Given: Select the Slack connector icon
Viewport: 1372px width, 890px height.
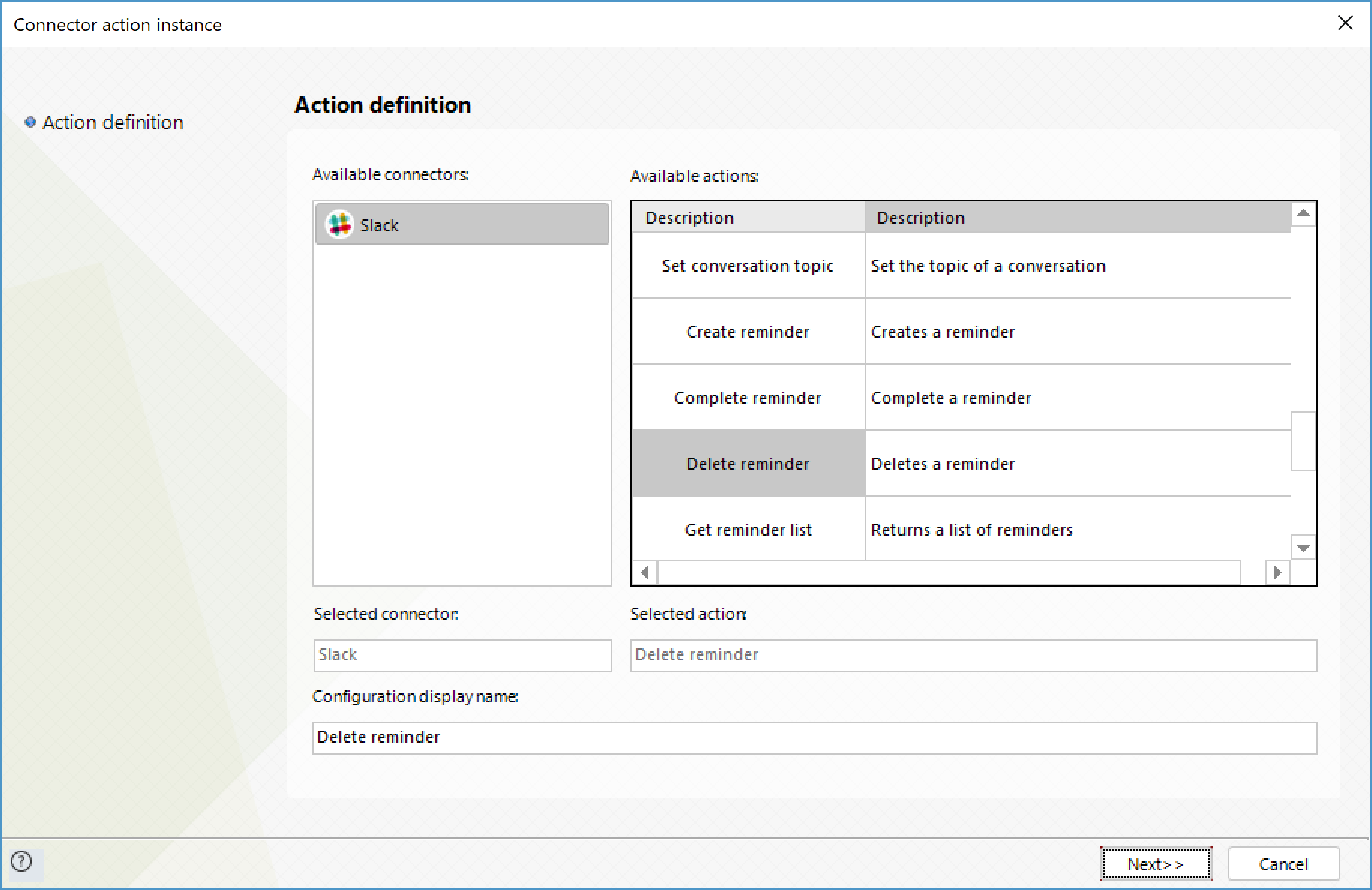Looking at the screenshot, I should (x=339, y=224).
